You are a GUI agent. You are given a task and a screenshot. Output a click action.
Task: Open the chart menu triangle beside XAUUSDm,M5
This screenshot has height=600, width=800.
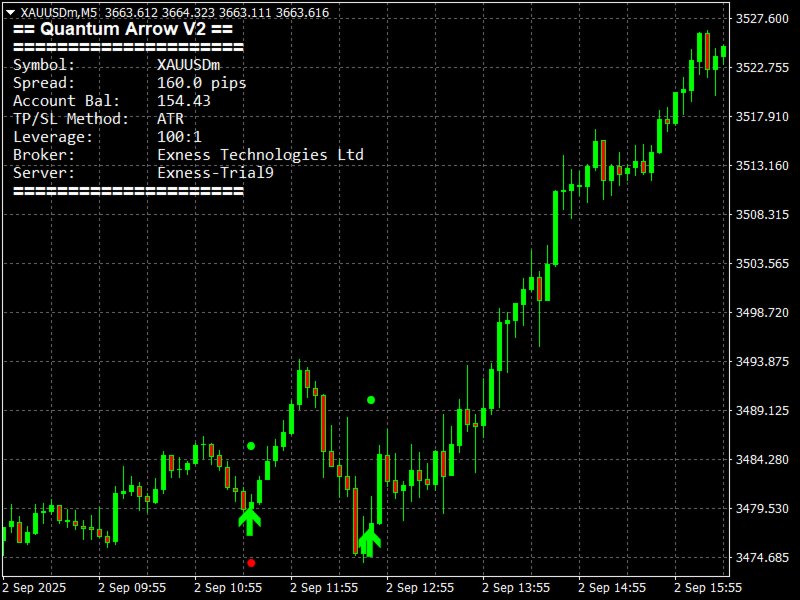point(10,12)
